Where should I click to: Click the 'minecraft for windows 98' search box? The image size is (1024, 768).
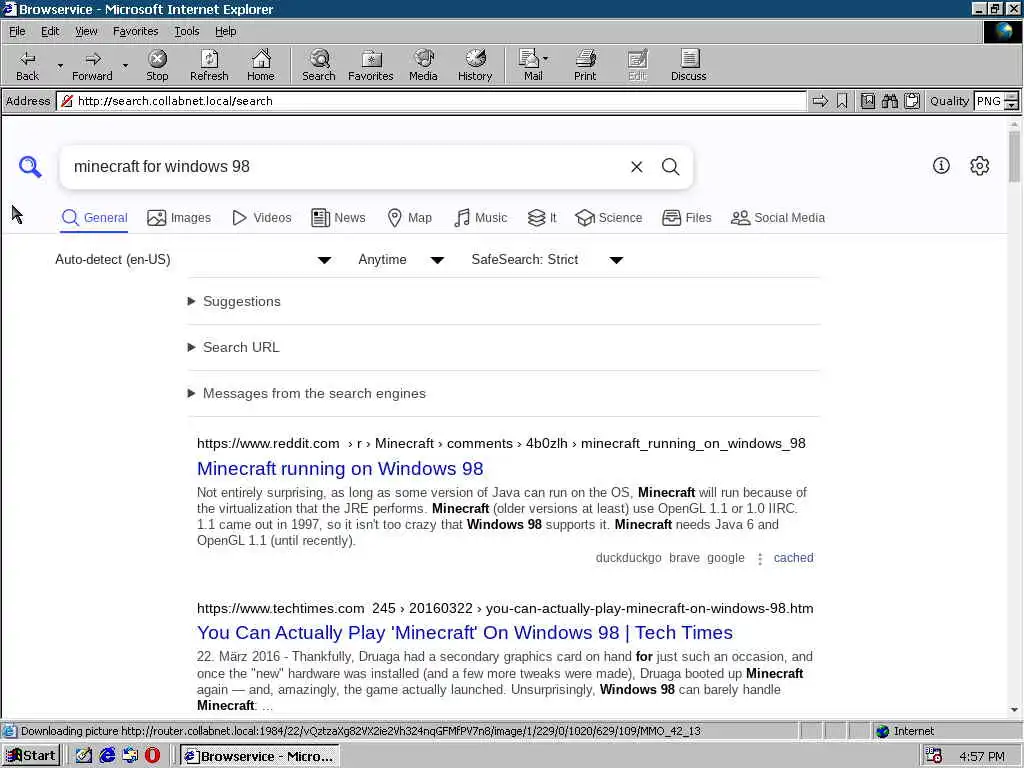coord(346,167)
